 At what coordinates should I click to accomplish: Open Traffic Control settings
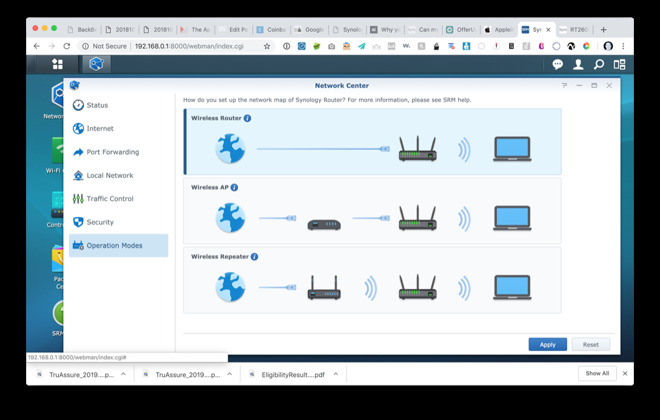pyautogui.click(x=118, y=199)
